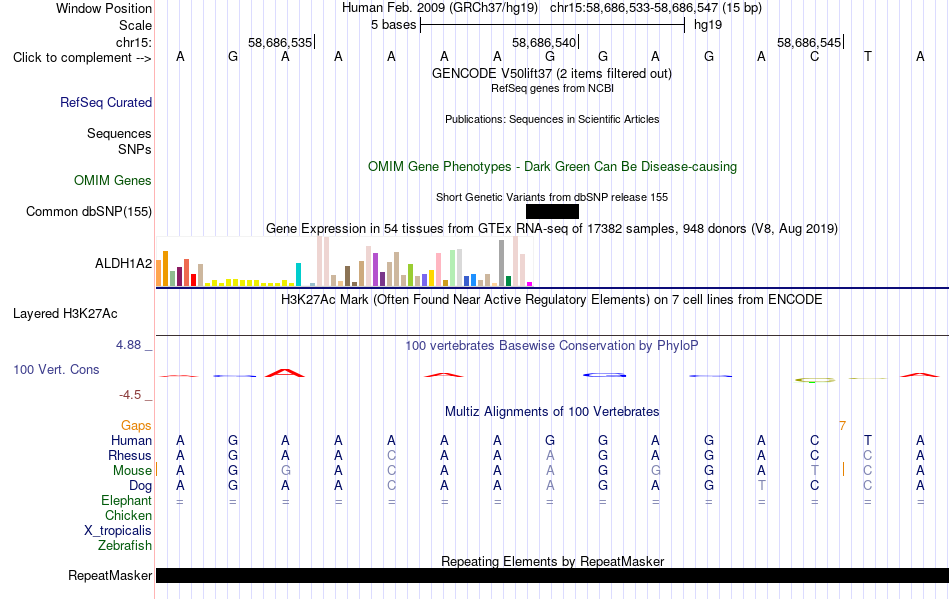Image resolution: width=950 pixels, height=599 pixels.
Task: Click the hg19 label beside scale bar
Action: coord(708,25)
